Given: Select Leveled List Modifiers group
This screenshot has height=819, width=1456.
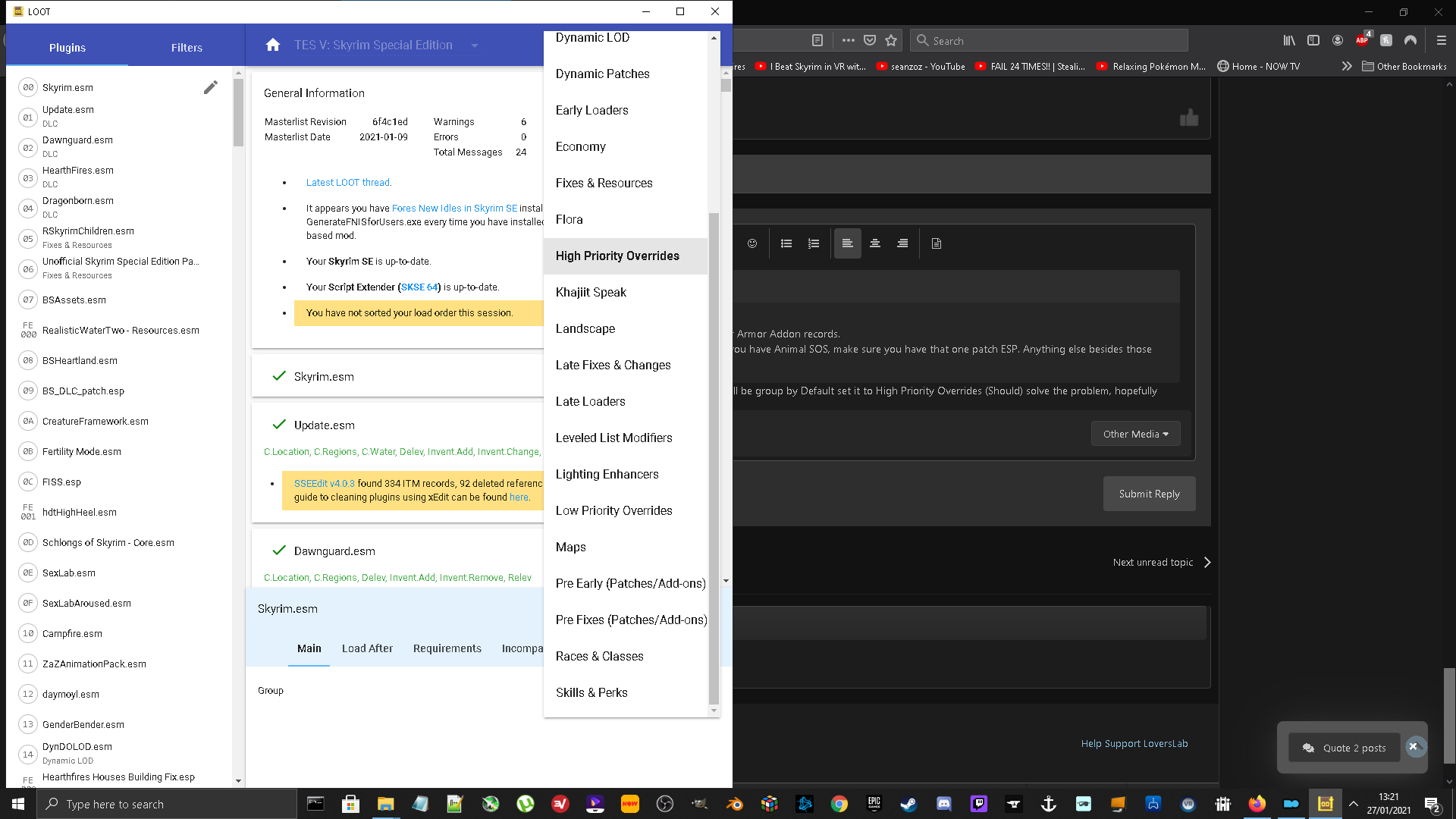Looking at the screenshot, I should [626, 438].
